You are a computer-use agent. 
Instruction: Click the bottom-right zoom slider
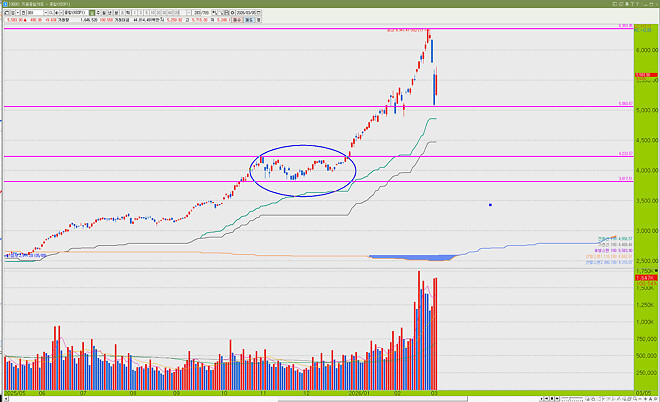coord(572,399)
